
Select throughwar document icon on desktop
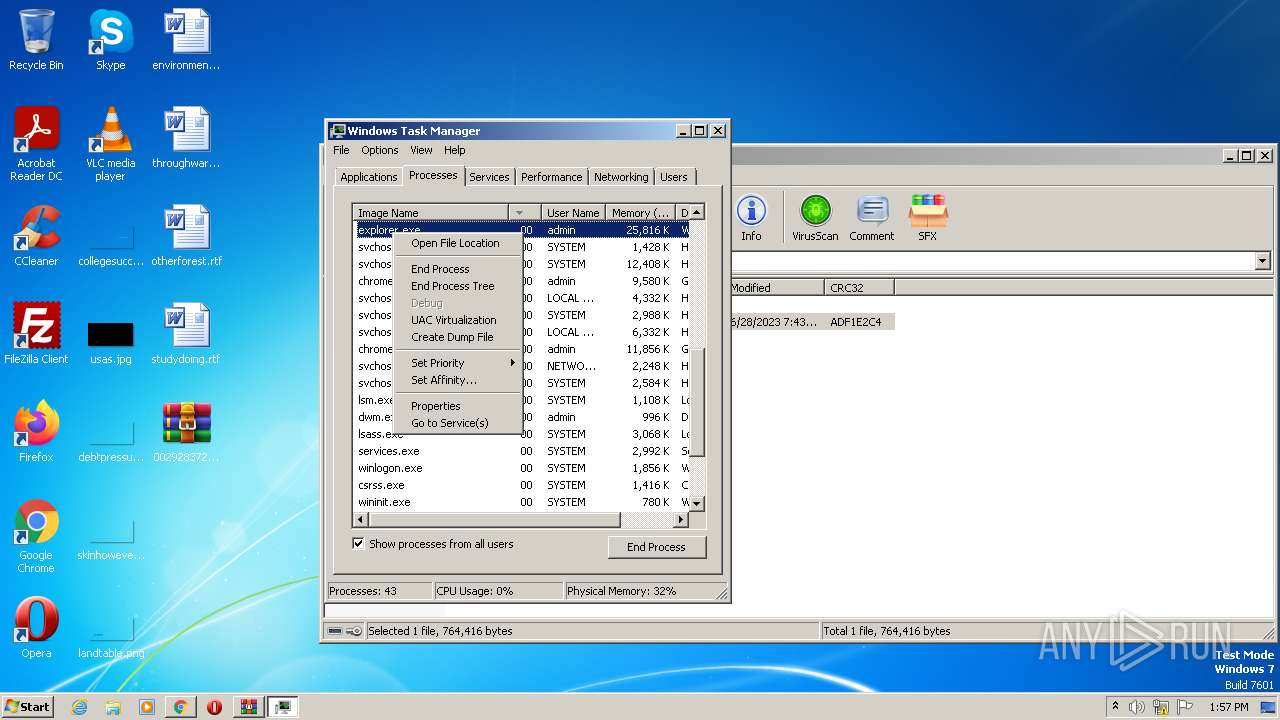[x=186, y=138]
